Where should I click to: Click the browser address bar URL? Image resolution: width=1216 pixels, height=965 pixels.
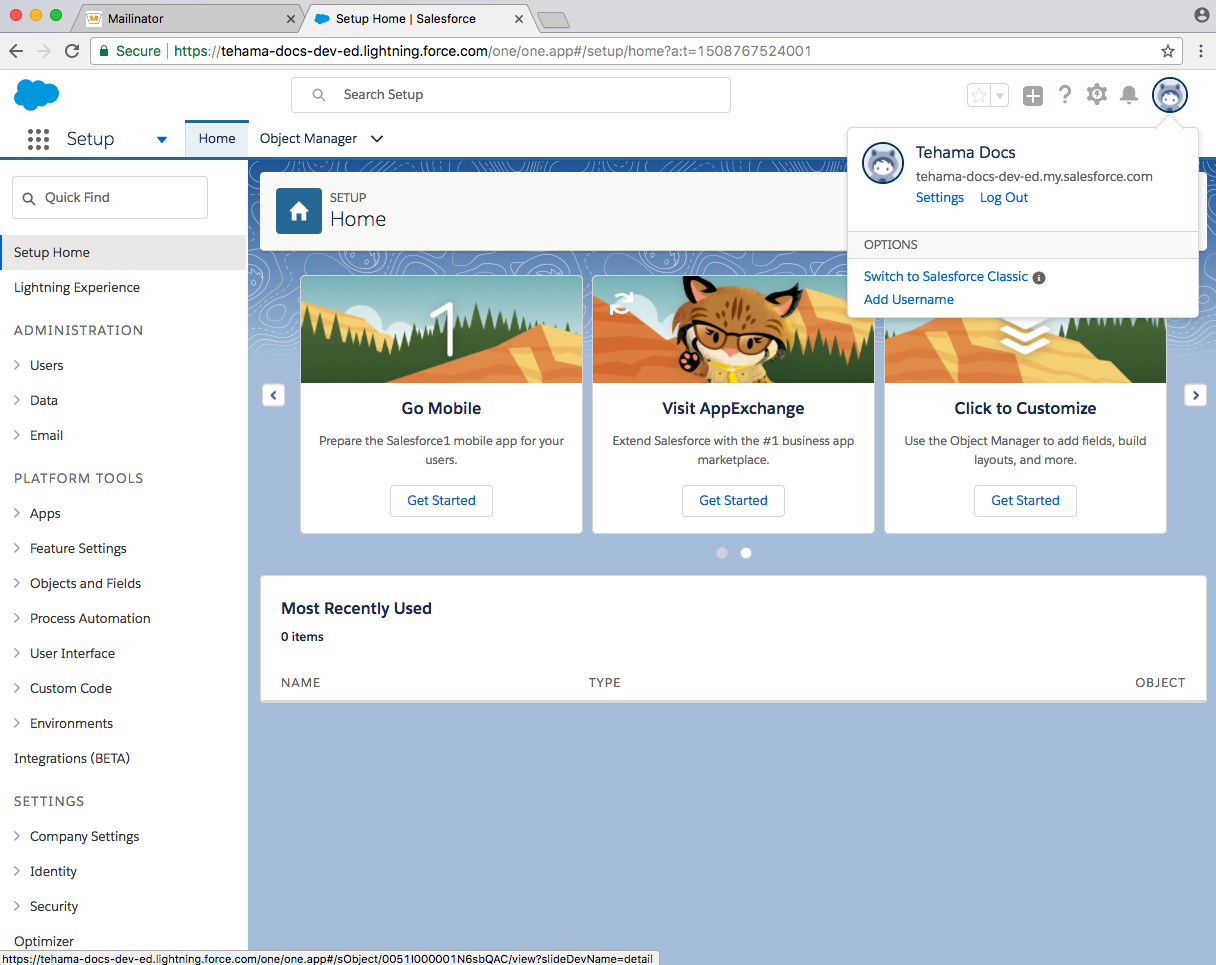coord(492,51)
